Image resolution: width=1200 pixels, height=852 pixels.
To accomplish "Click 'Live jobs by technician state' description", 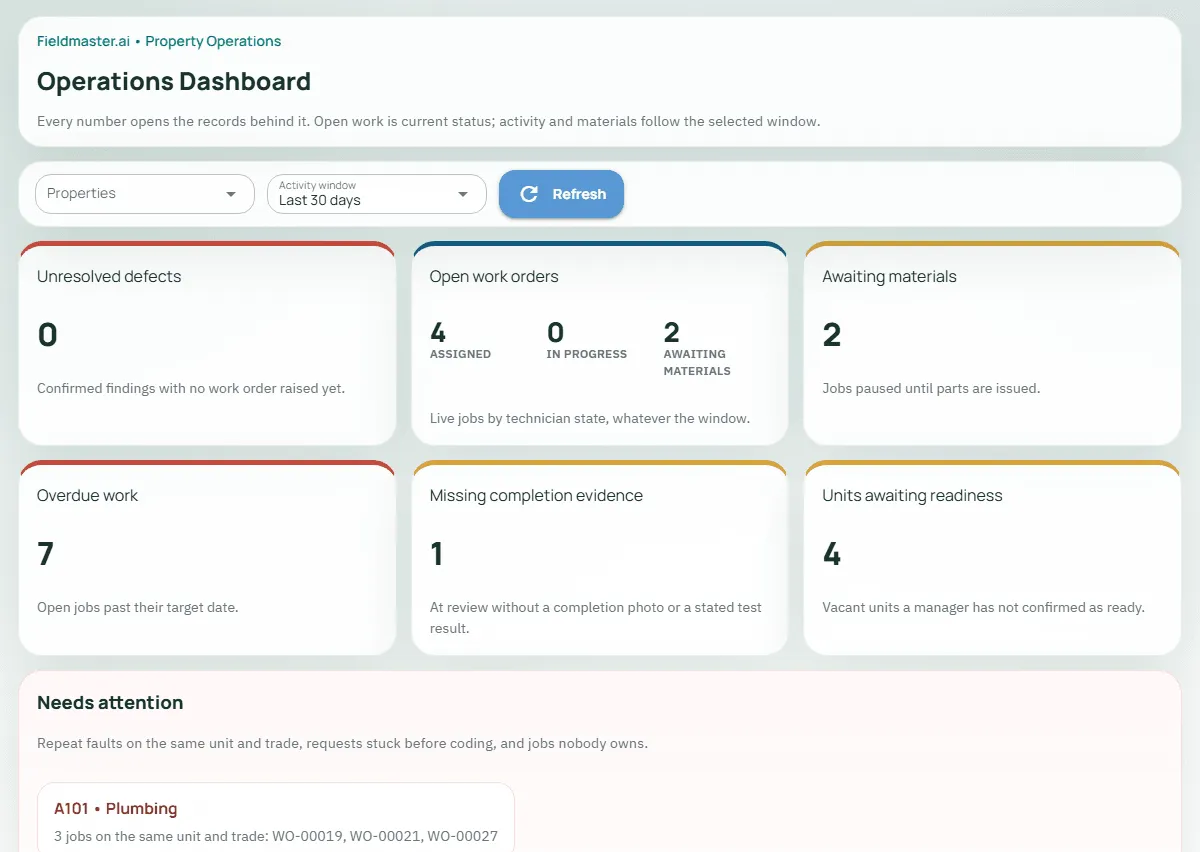I will [x=590, y=418].
